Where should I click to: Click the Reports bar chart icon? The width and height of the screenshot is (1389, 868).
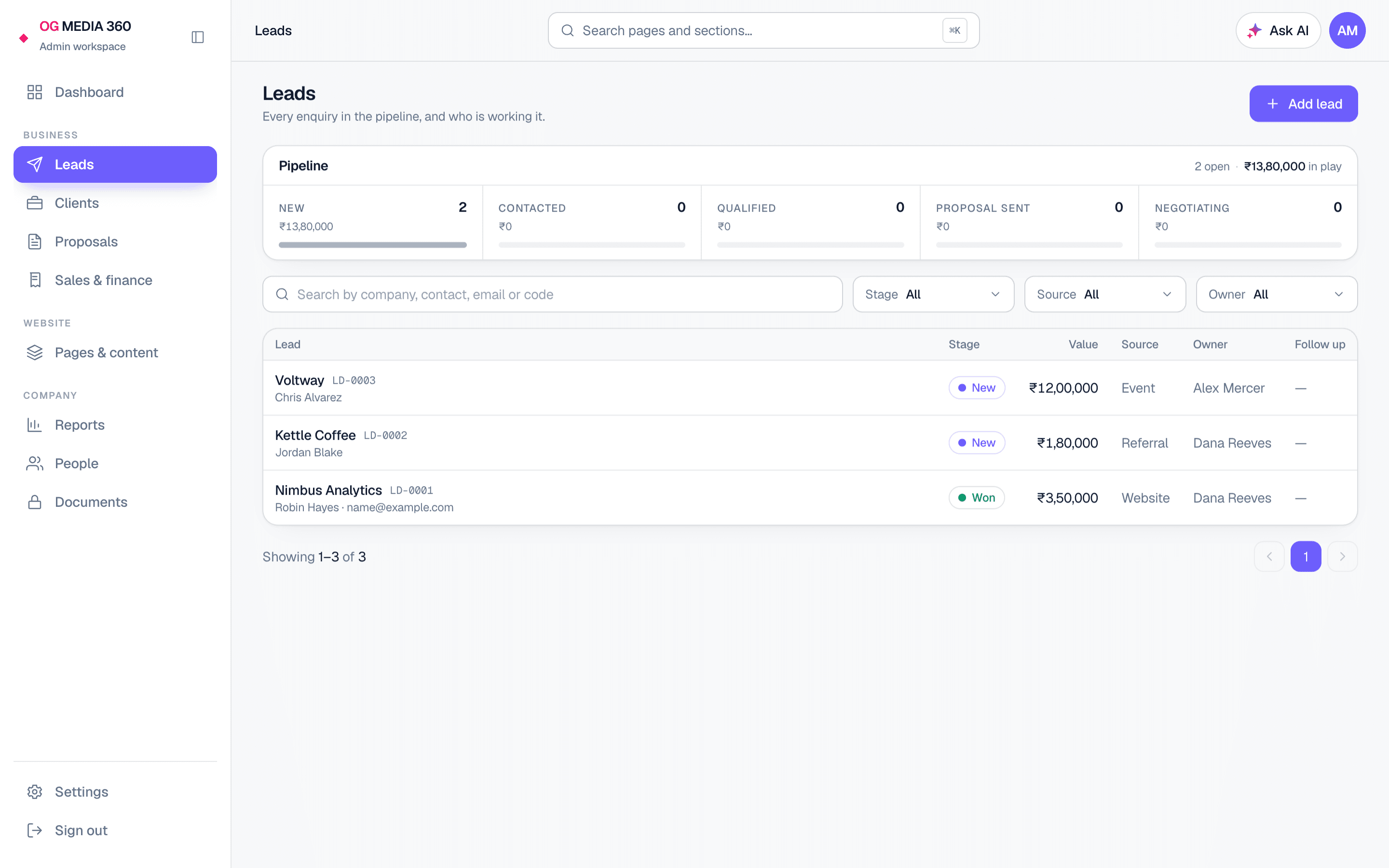34,425
